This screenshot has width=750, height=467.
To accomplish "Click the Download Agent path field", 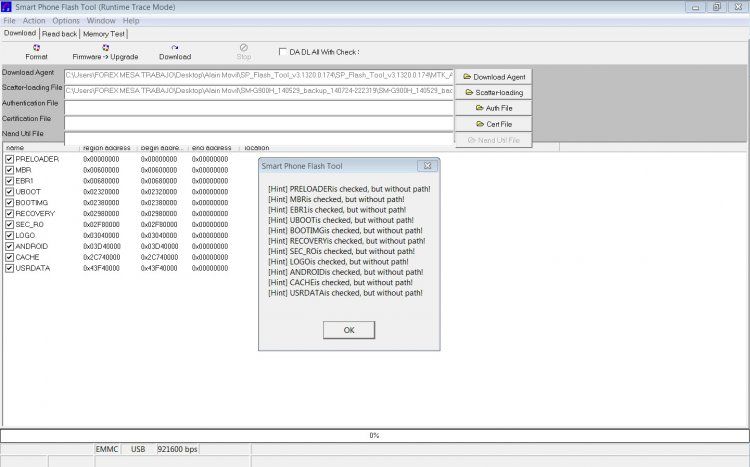I will [x=259, y=76].
